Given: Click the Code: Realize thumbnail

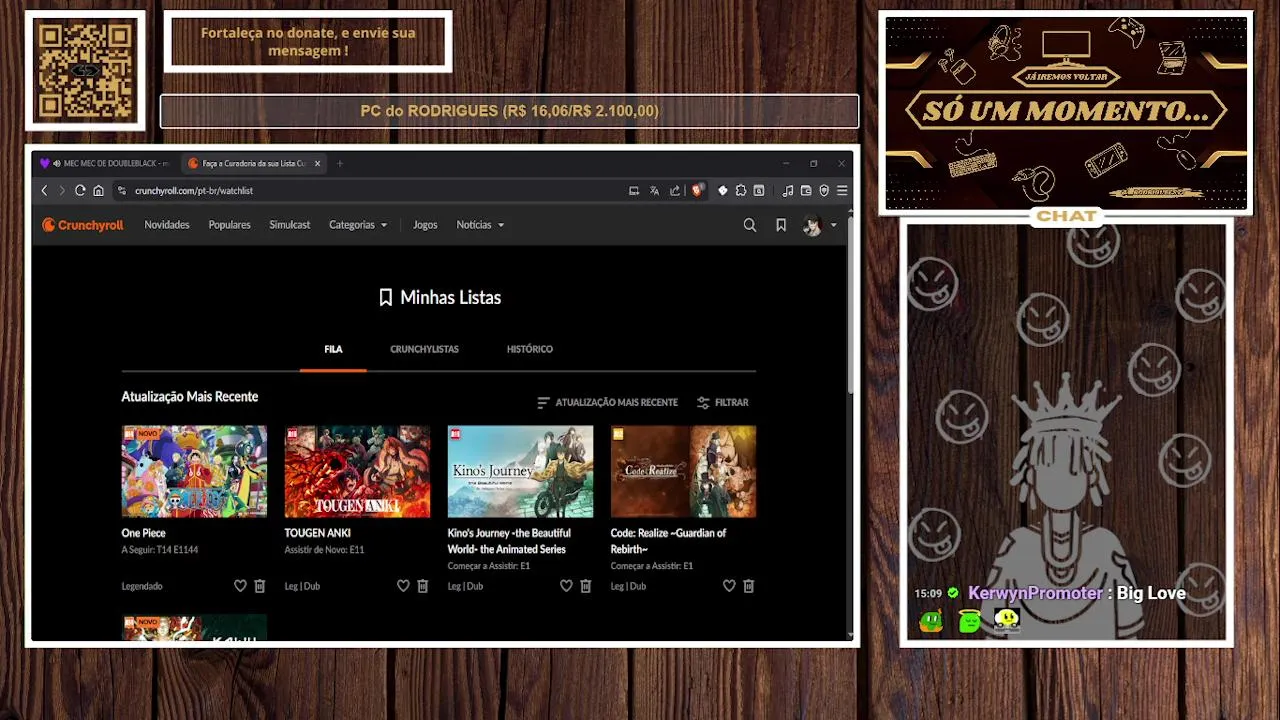Looking at the screenshot, I should [x=683, y=471].
